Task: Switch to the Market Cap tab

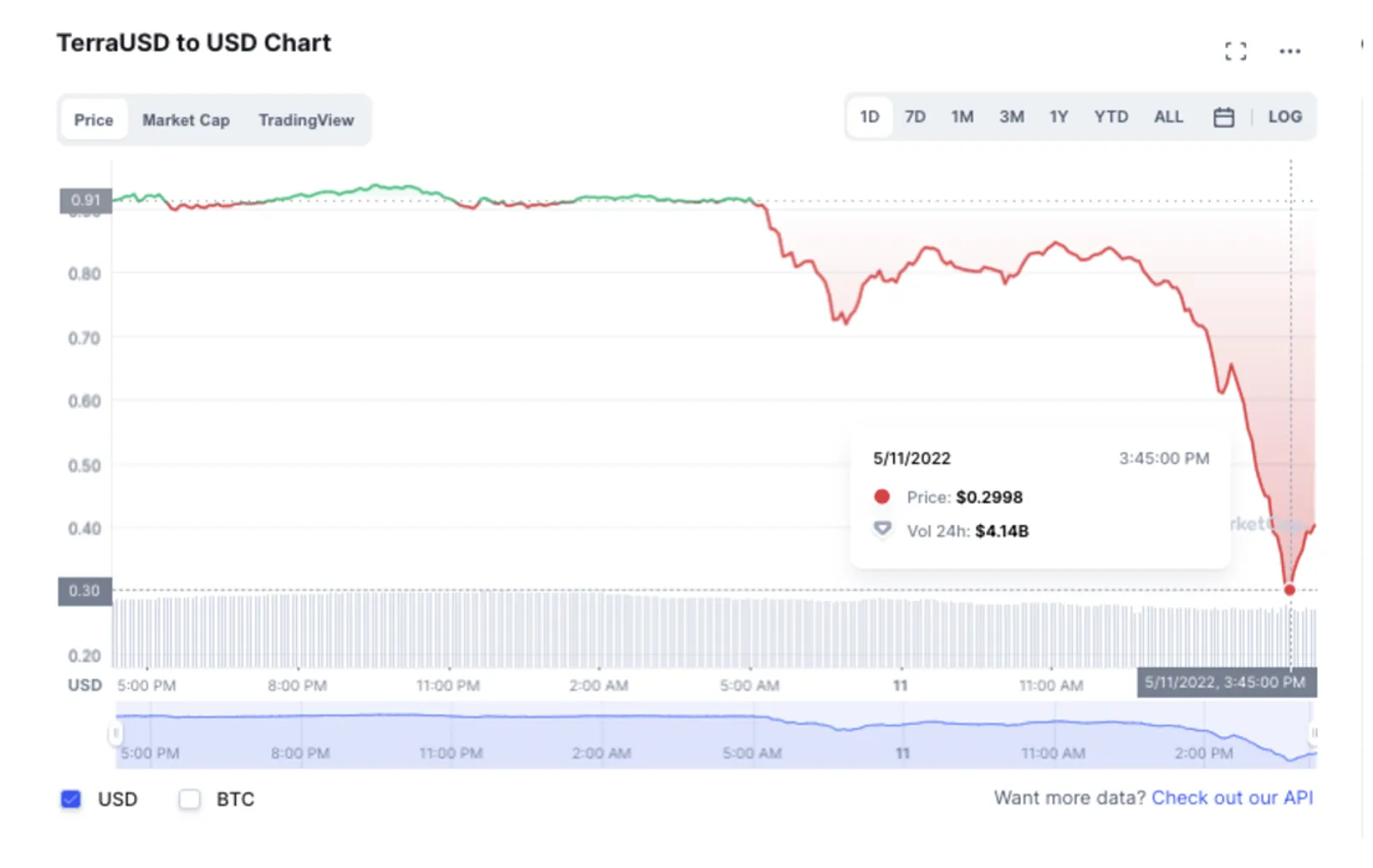Action: pos(185,120)
